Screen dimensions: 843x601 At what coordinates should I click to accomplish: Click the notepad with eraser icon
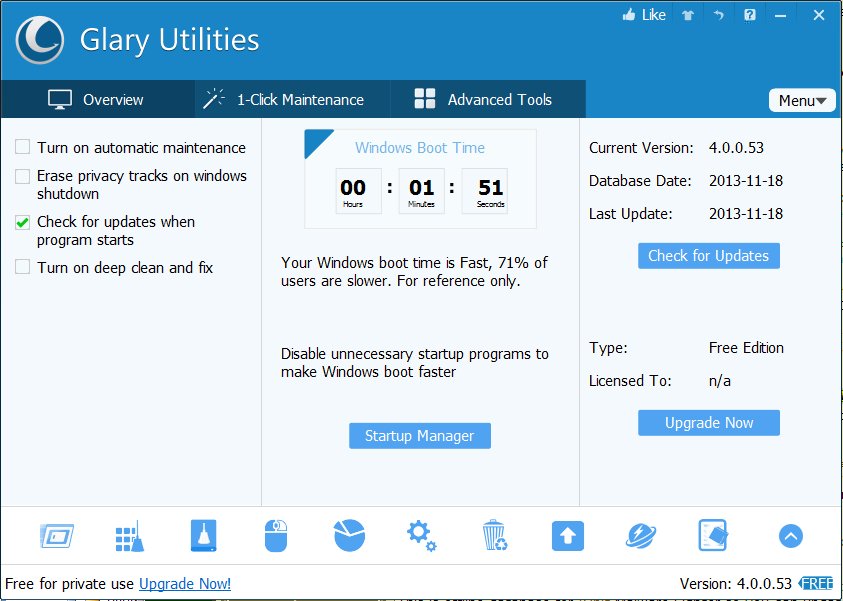pyautogui.click(x=713, y=535)
